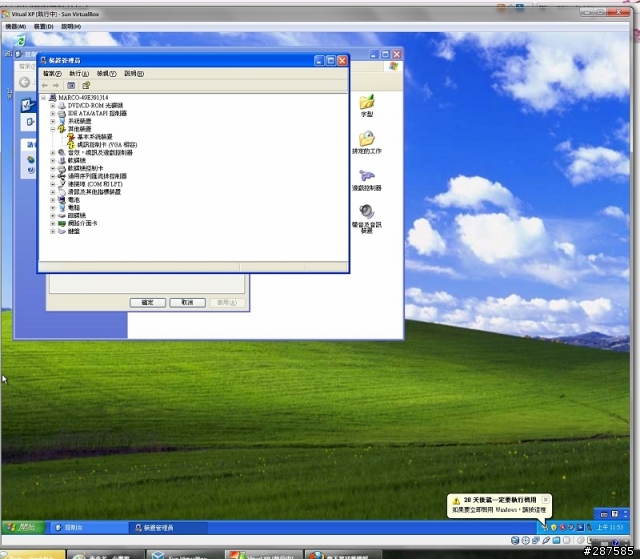
Task: Click the language bar keyboard icon
Action: click(604, 514)
